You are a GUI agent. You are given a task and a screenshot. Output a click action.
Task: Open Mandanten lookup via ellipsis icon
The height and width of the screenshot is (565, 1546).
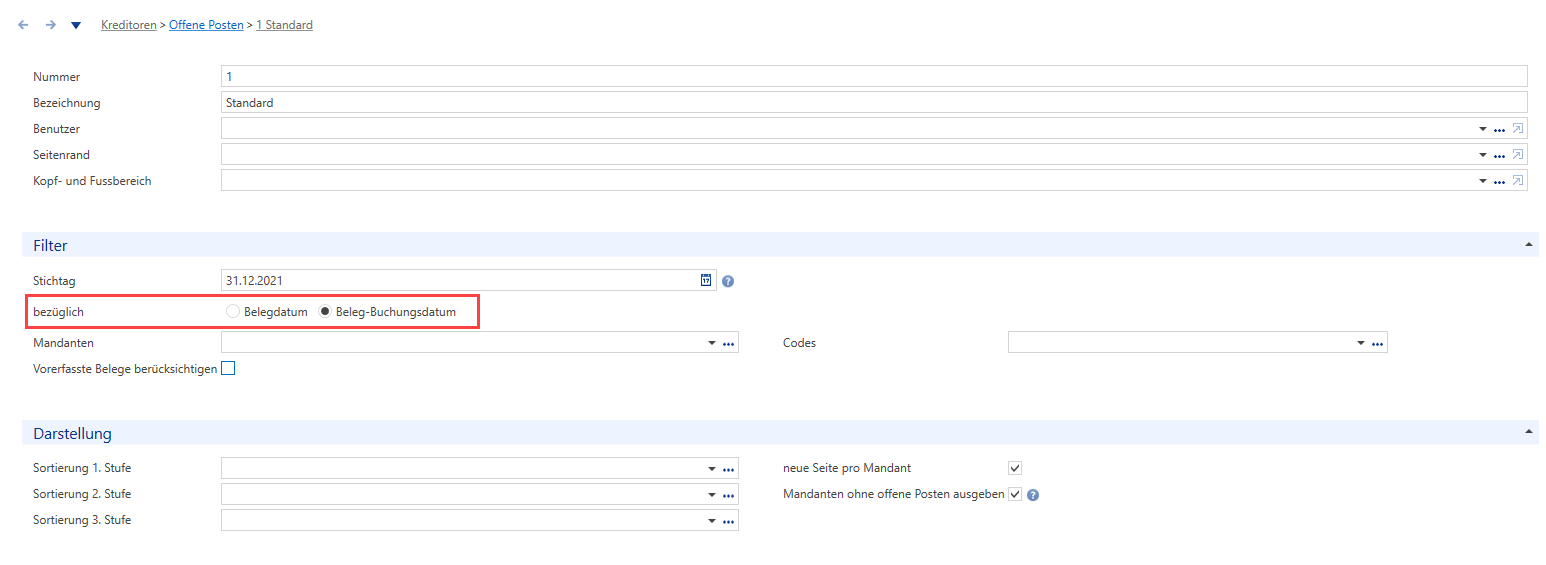click(x=728, y=343)
